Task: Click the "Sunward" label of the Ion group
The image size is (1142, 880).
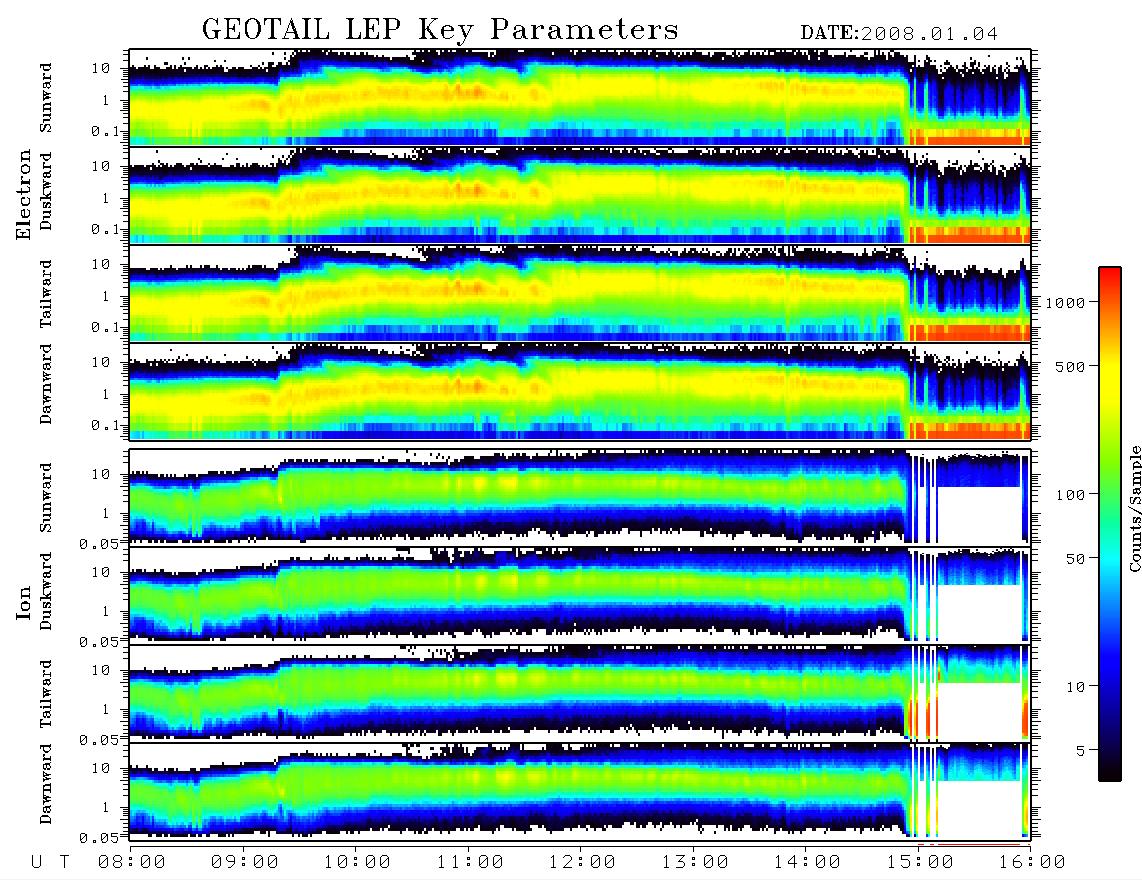Action: tap(46, 497)
